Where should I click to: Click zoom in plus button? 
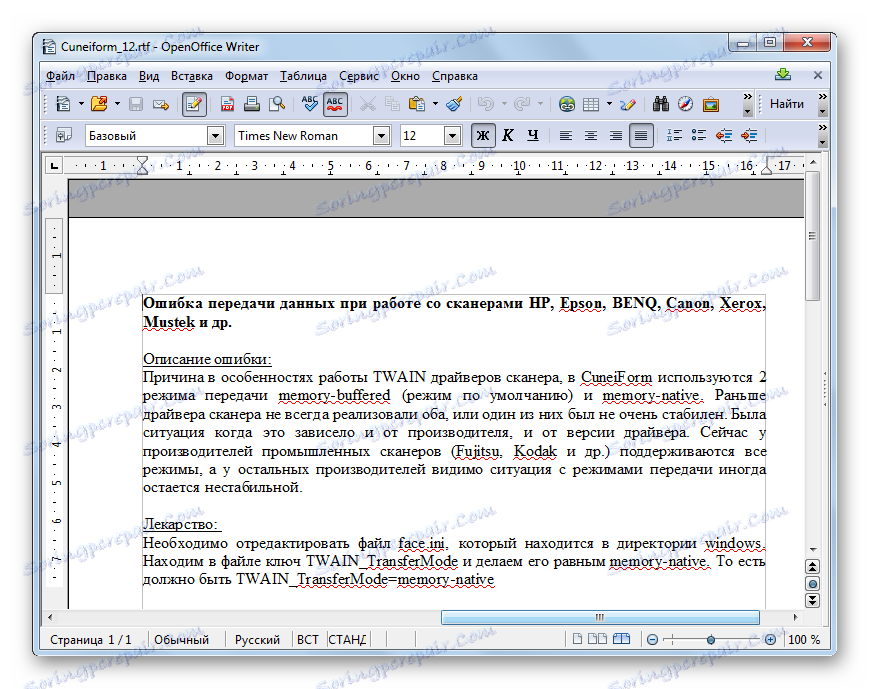(770, 640)
